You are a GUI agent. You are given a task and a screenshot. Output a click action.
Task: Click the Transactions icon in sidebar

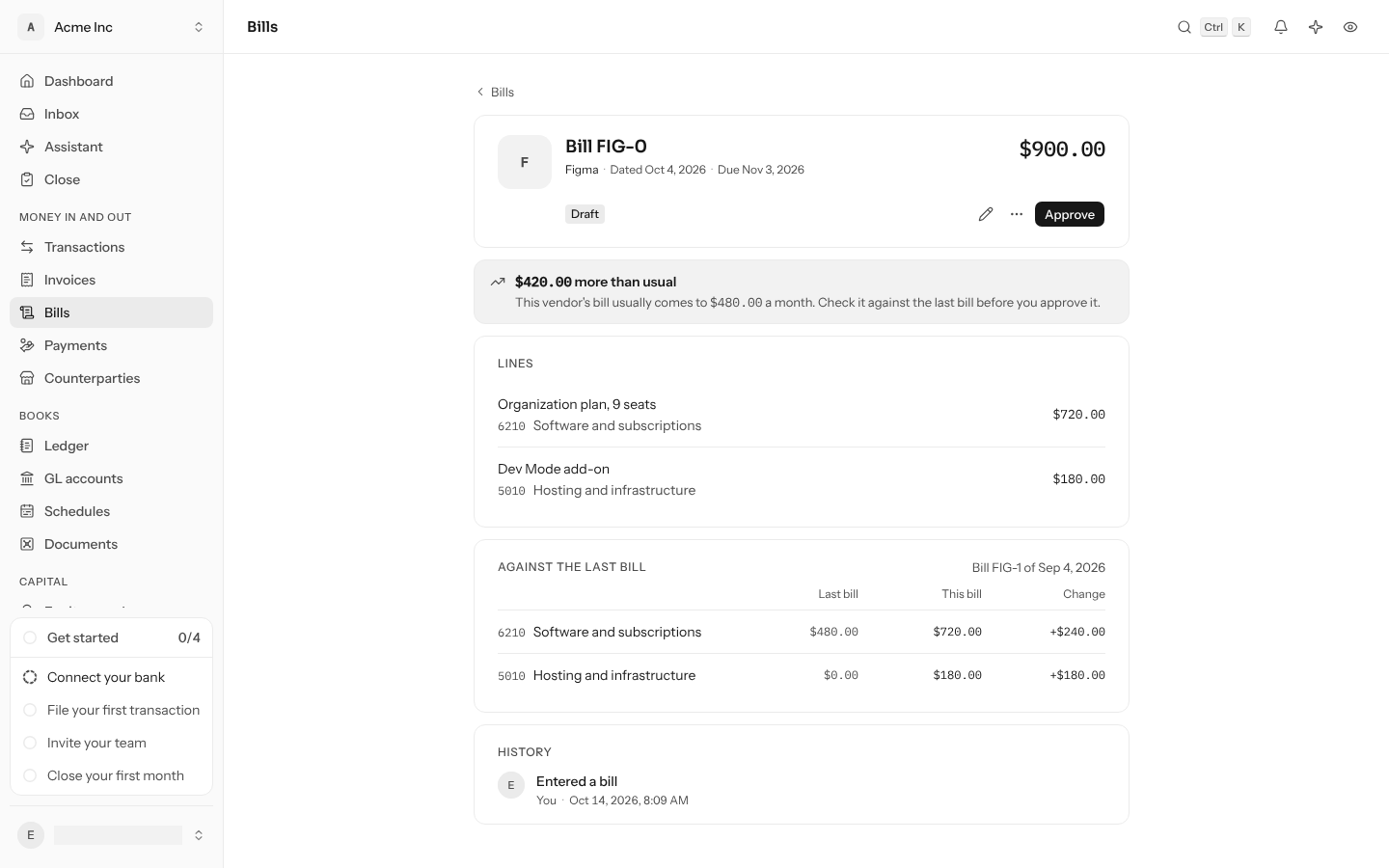coord(27,247)
